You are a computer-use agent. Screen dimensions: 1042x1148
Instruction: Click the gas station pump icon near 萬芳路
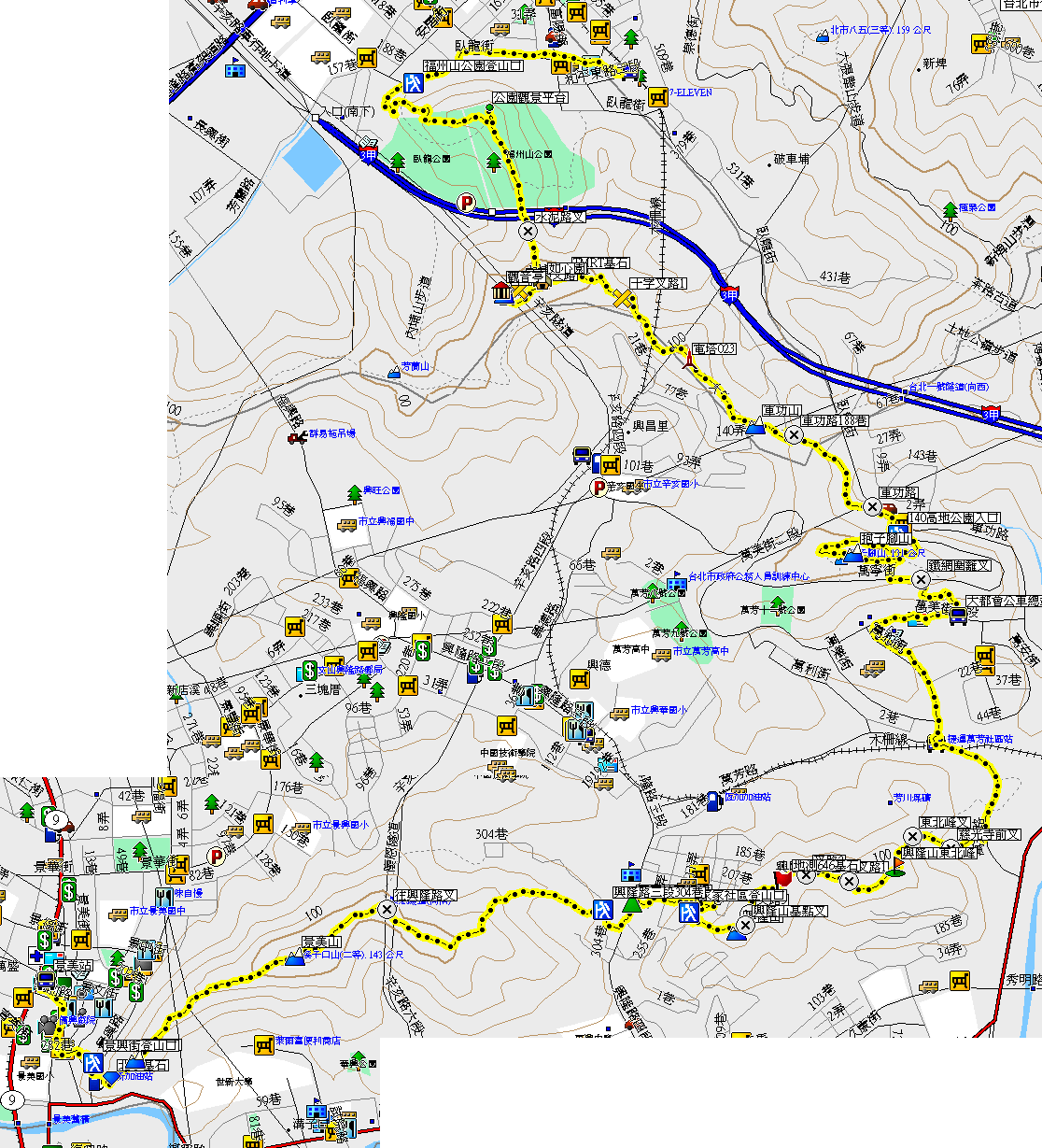pyautogui.click(x=713, y=800)
